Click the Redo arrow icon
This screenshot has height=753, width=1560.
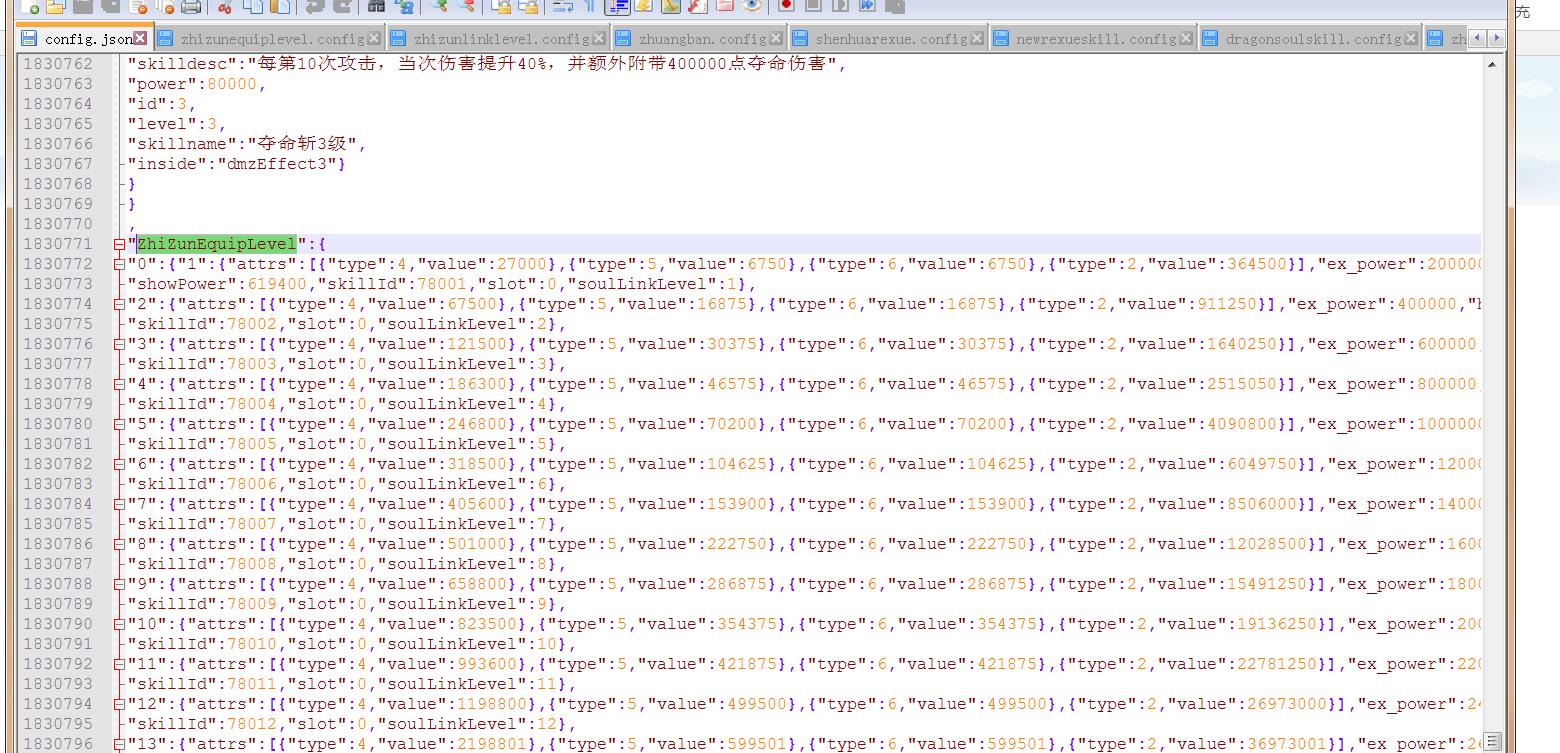pos(342,6)
